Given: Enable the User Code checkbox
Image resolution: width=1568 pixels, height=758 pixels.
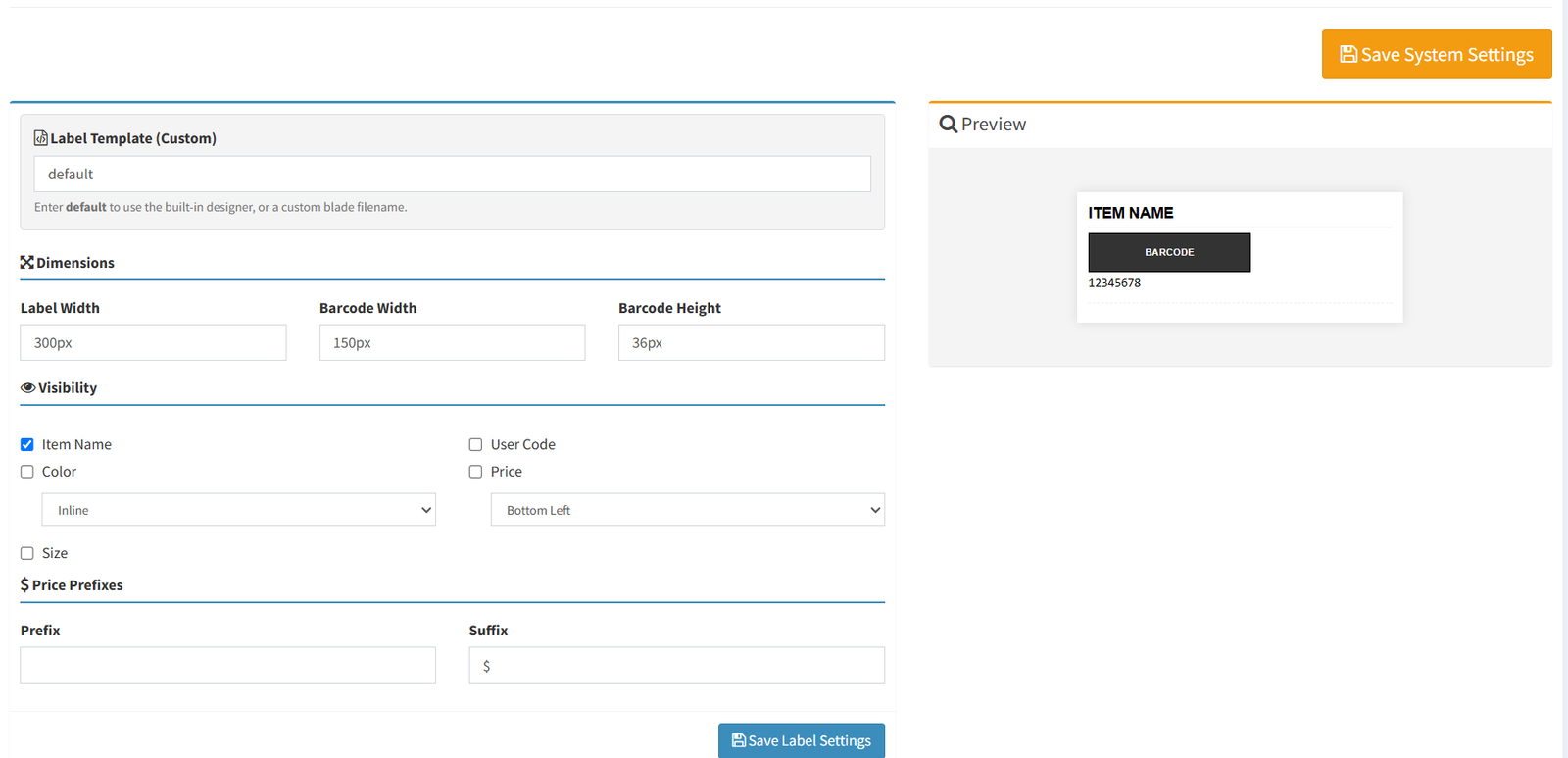Looking at the screenshot, I should click(x=476, y=445).
